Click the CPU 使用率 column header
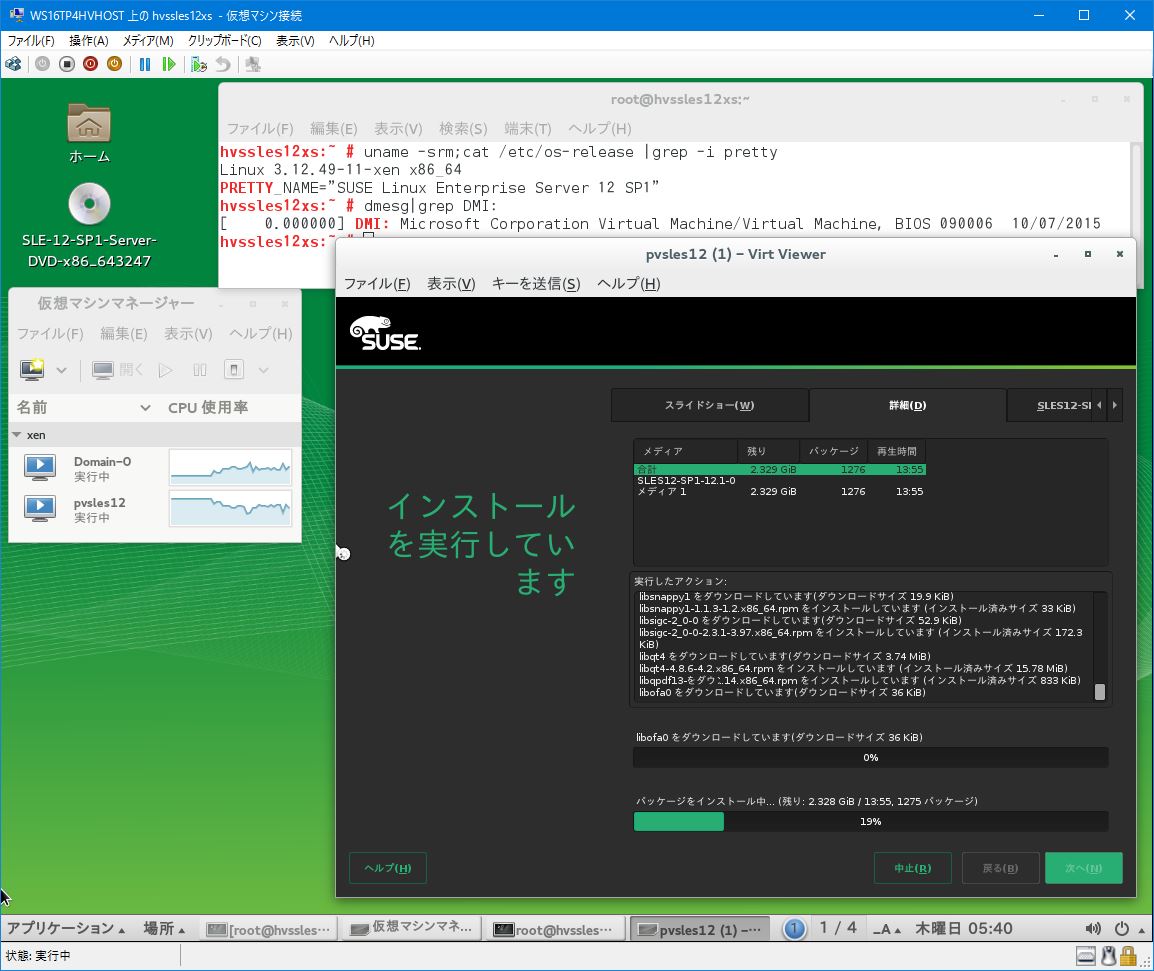 [x=208, y=408]
